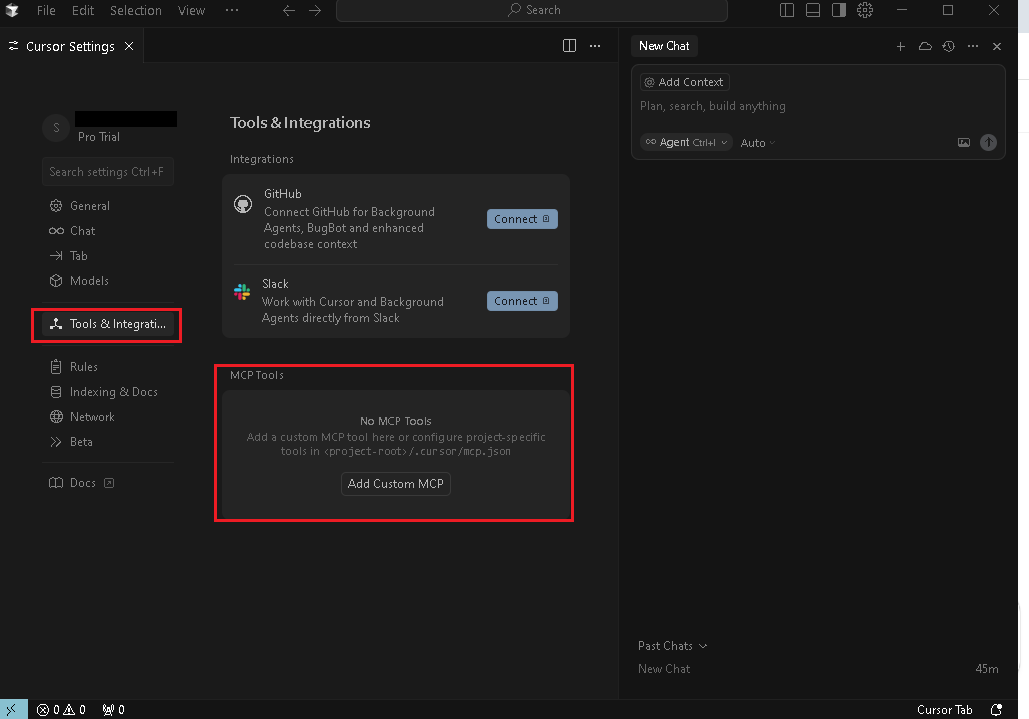
Task: Show chat history clock icon
Action: (x=948, y=47)
